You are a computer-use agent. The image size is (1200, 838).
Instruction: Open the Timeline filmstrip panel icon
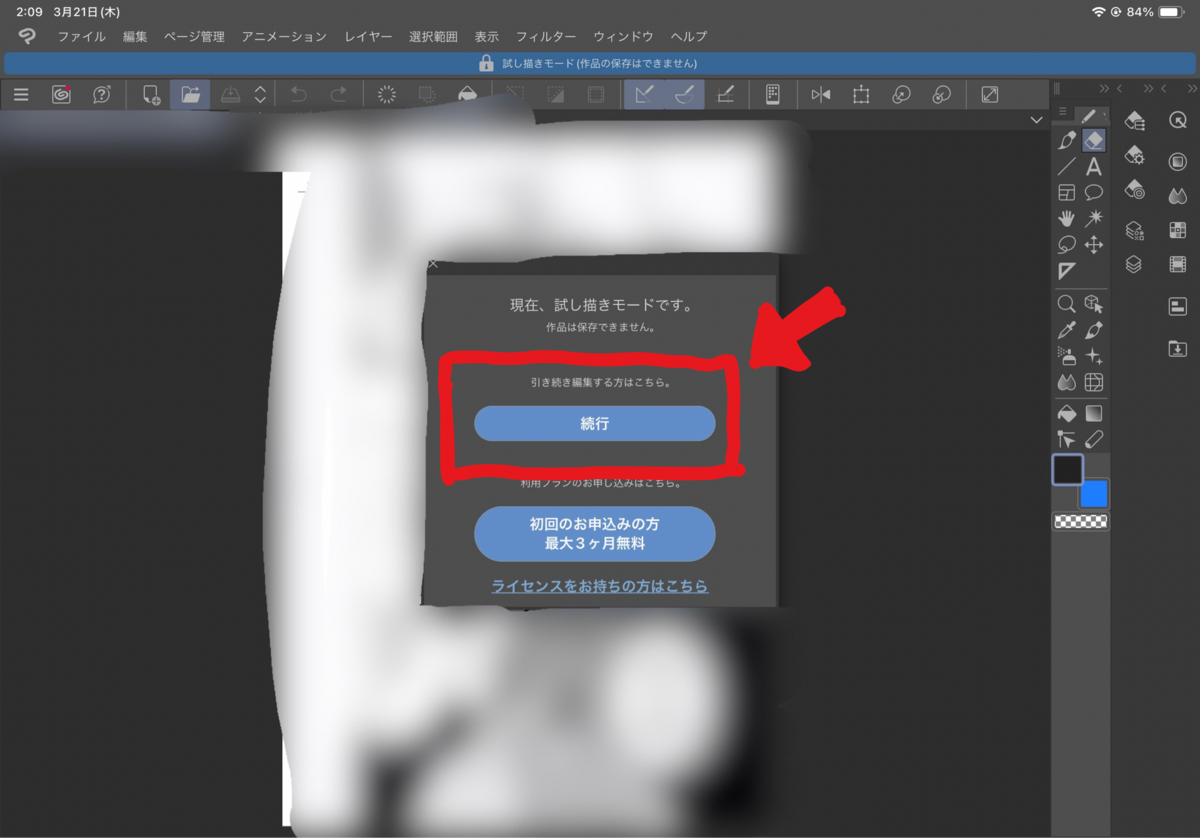click(1177, 264)
